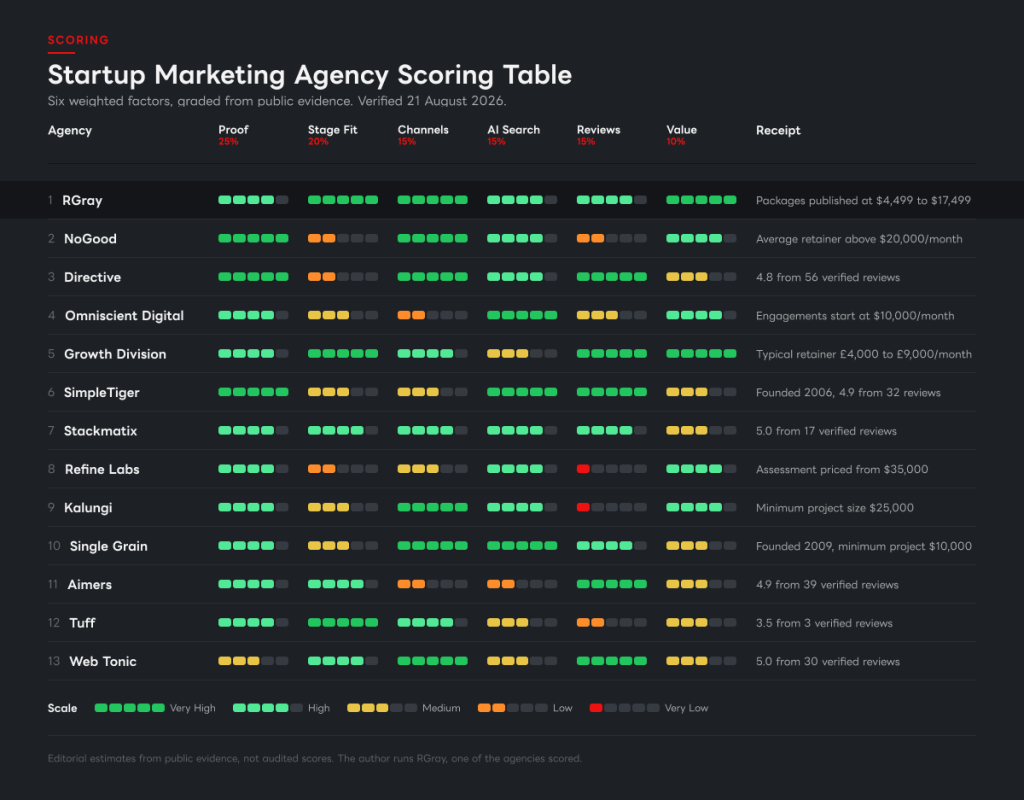Click Directive's Value score bar
1024x800 pixels.
(x=701, y=277)
